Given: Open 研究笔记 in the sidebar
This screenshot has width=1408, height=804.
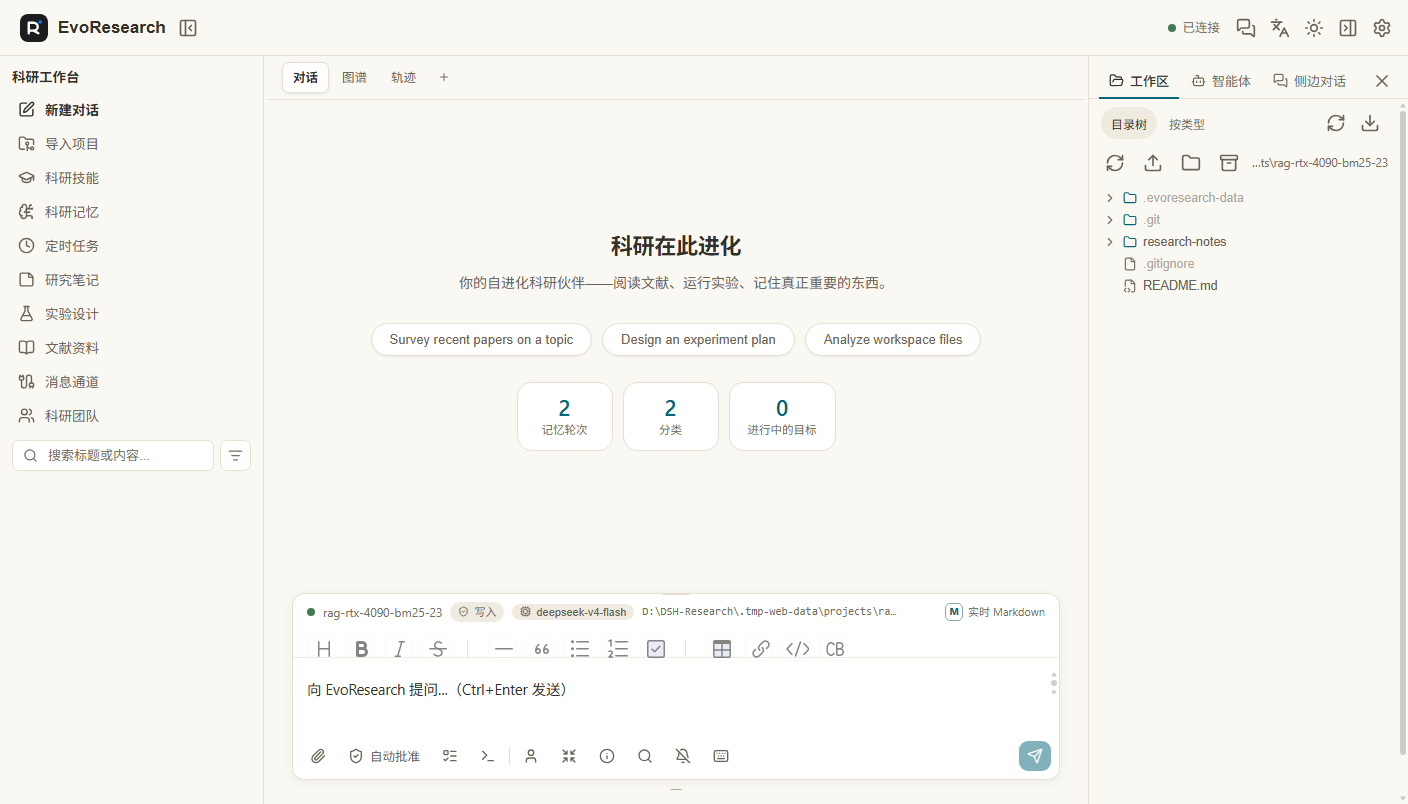Looking at the screenshot, I should pos(132,280).
